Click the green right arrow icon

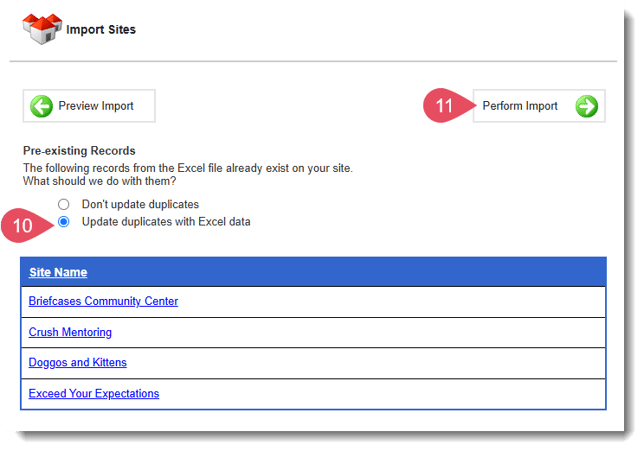pos(587,106)
